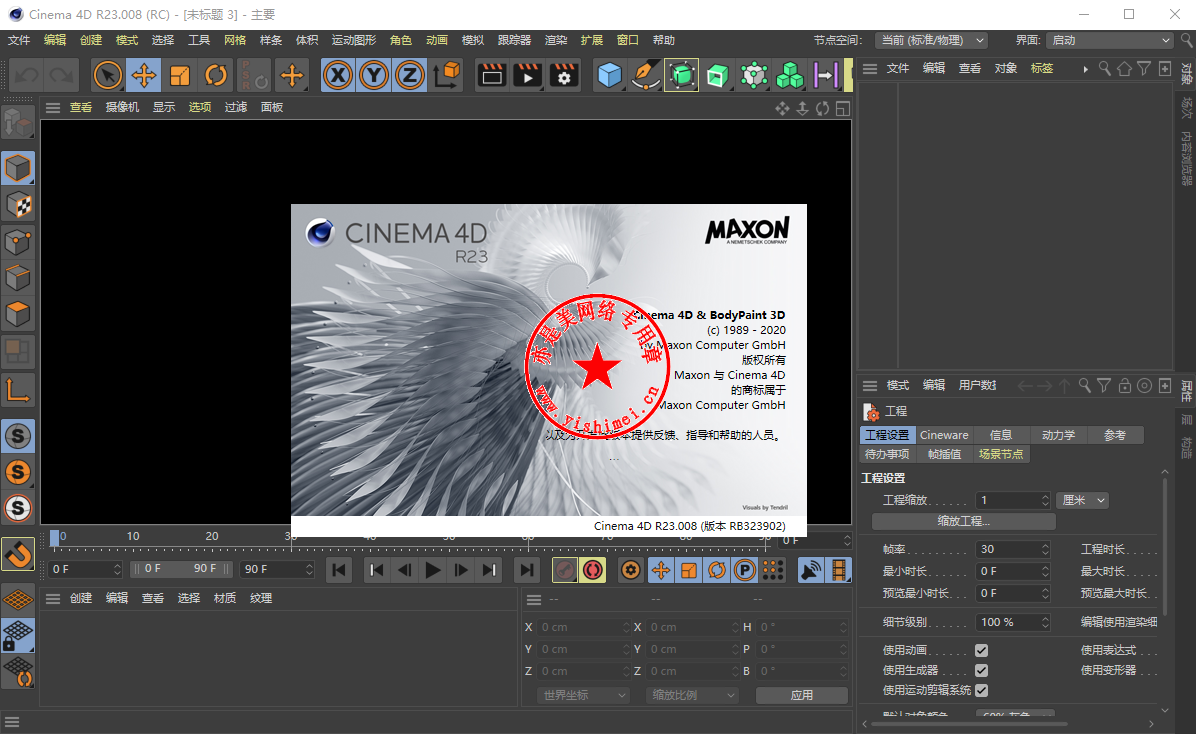Render to Picture Viewer icon
This screenshot has width=1196, height=734.
coord(528,76)
